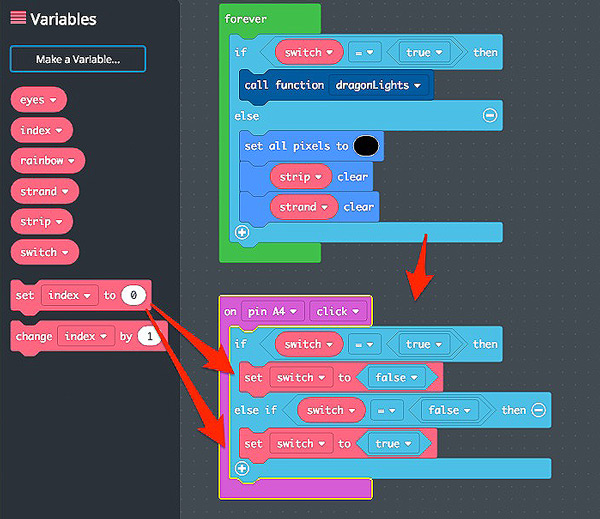Toggle true value in forever if condition
Image resolution: width=600 pixels, height=519 pixels.
[425, 51]
